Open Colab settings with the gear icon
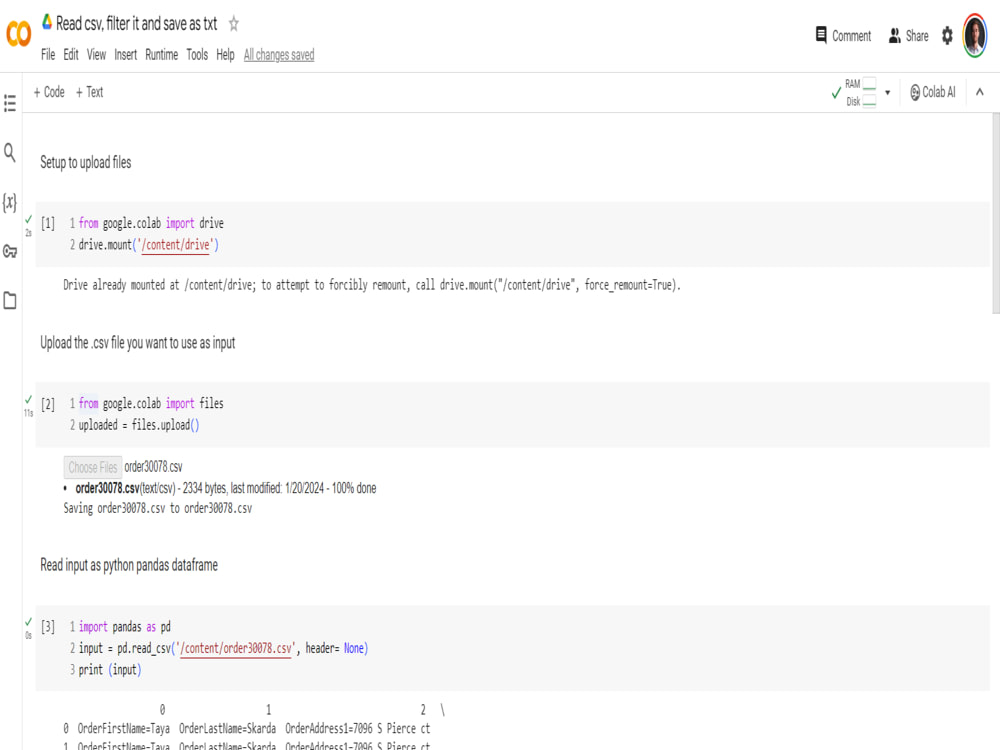 (946, 35)
